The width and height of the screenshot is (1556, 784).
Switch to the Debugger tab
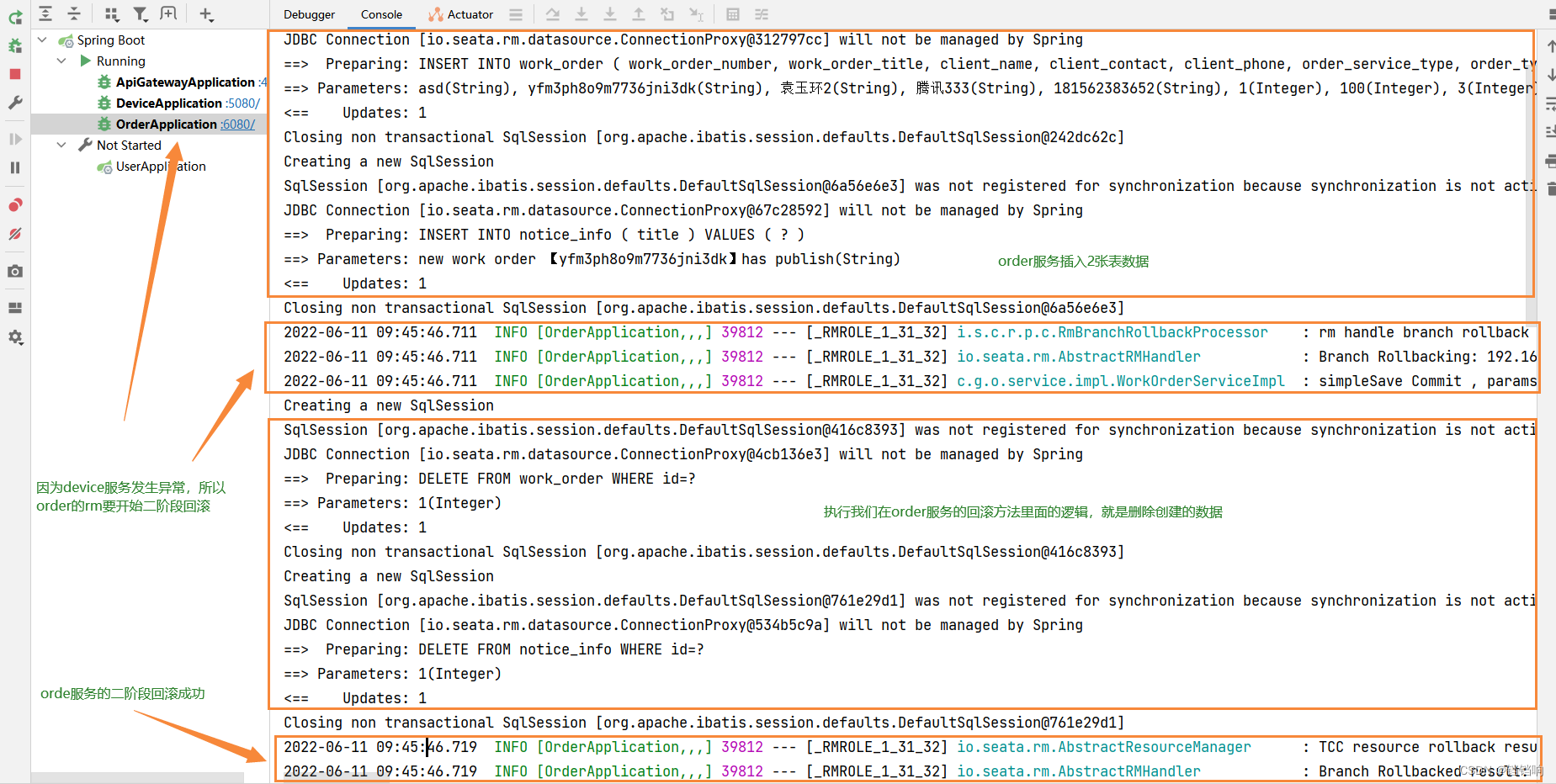point(309,14)
